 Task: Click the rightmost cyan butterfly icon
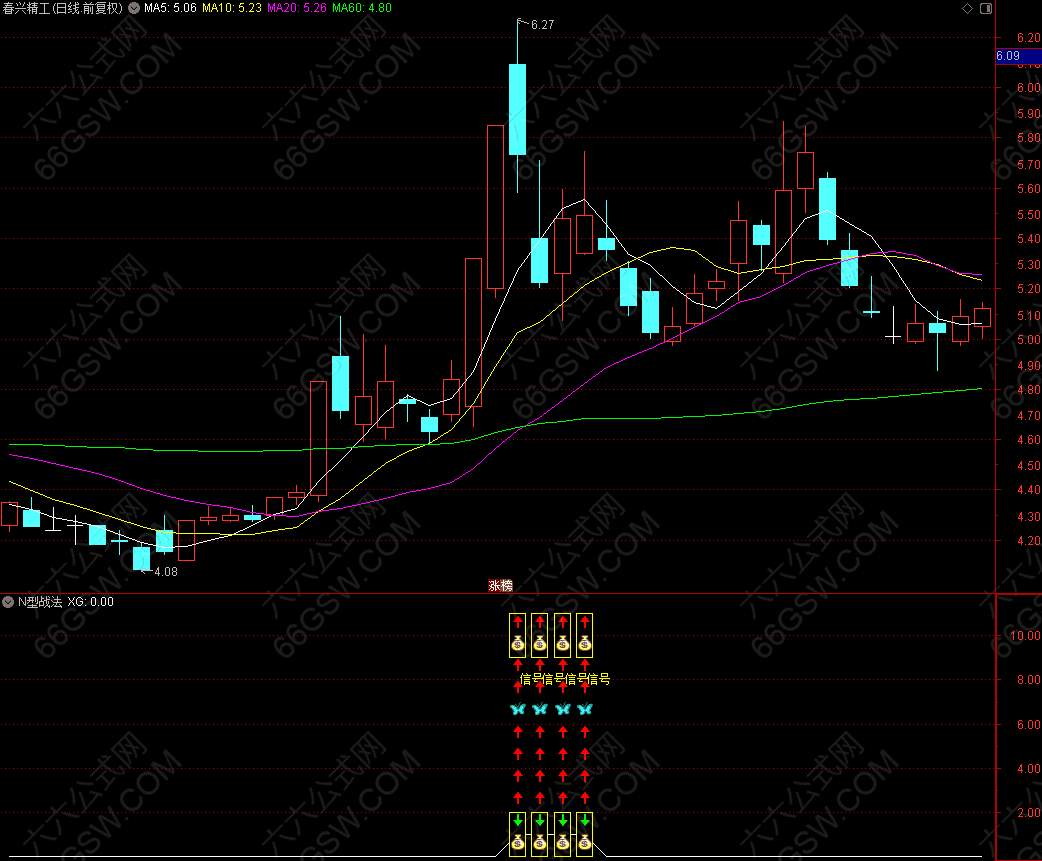coord(585,709)
